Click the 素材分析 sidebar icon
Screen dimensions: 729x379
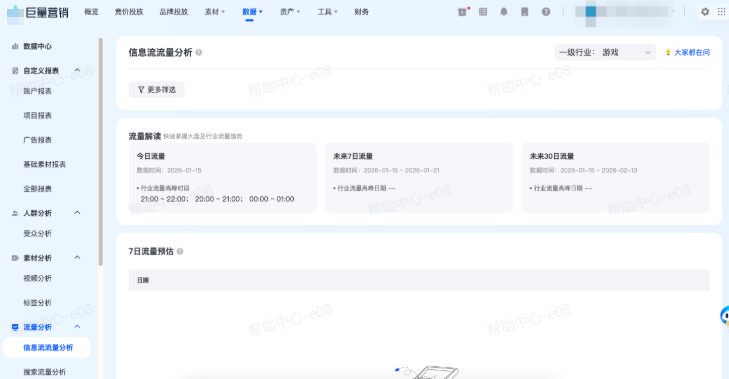[x=15, y=258]
